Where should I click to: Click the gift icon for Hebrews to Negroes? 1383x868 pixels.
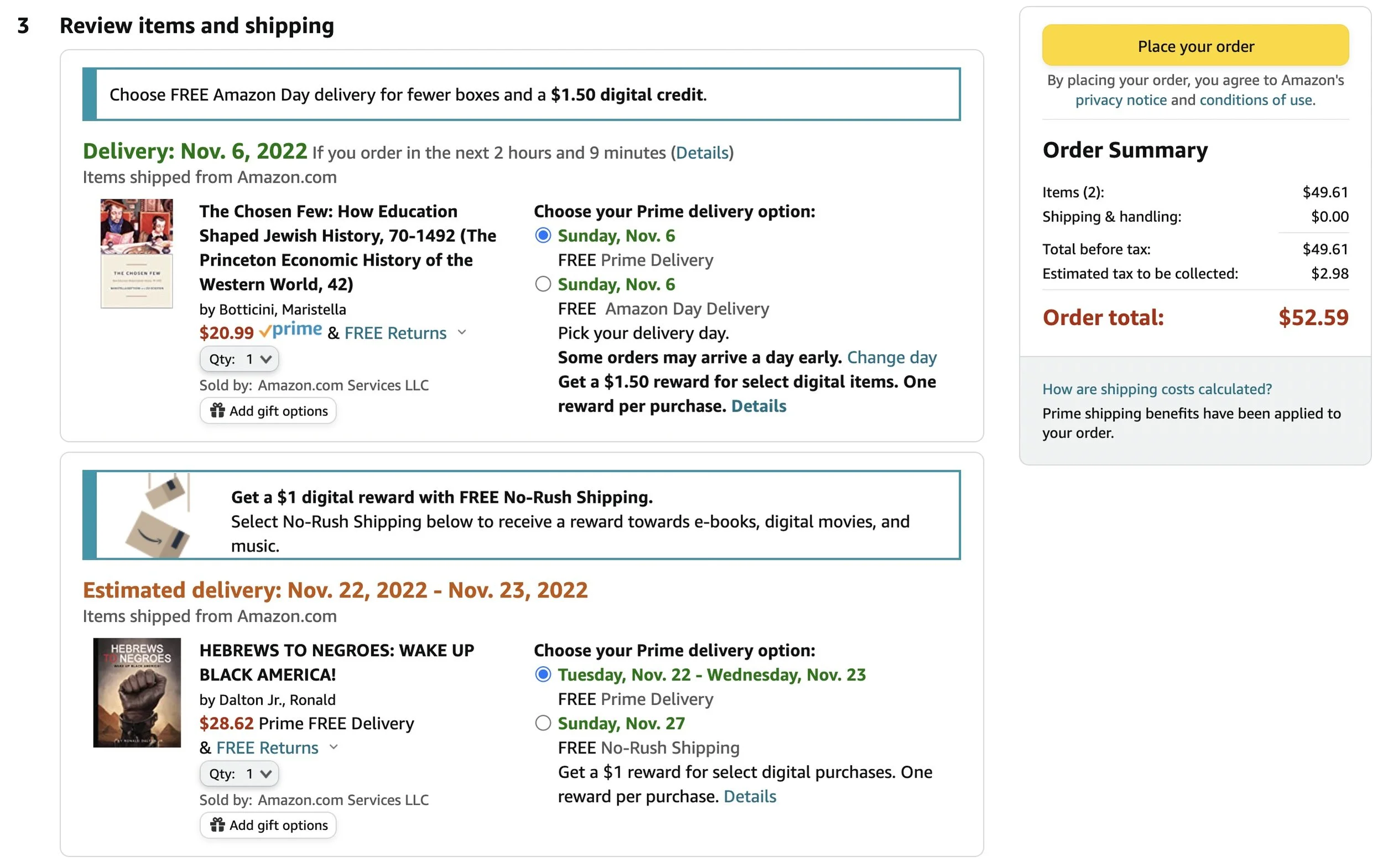click(x=217, y=824)
